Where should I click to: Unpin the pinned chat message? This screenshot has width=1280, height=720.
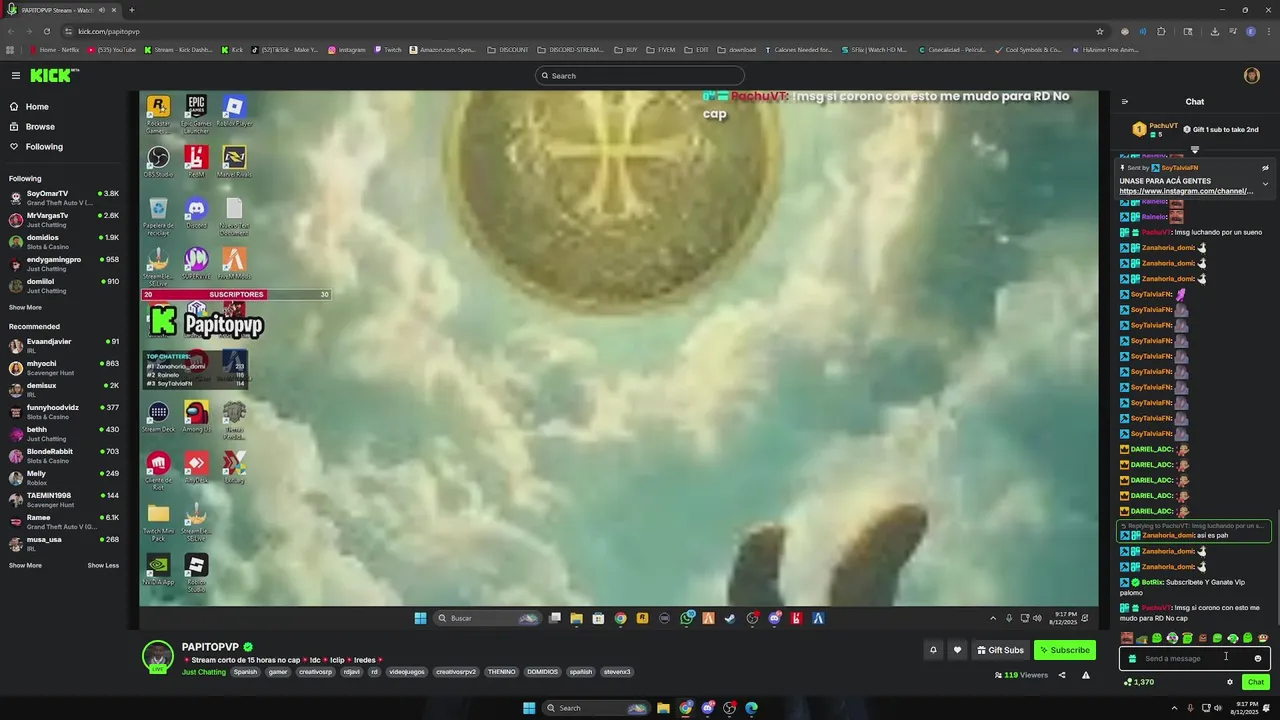coord(1265,168)
